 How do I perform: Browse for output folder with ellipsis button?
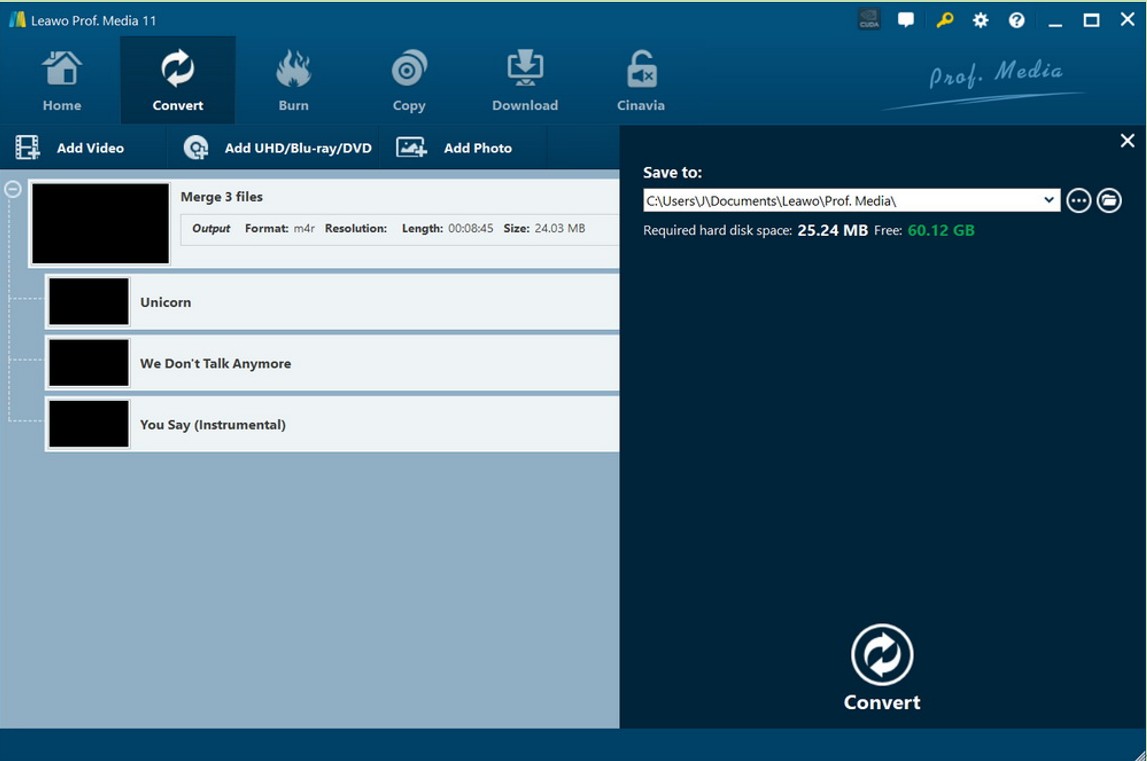click(x=1078, y=201)
